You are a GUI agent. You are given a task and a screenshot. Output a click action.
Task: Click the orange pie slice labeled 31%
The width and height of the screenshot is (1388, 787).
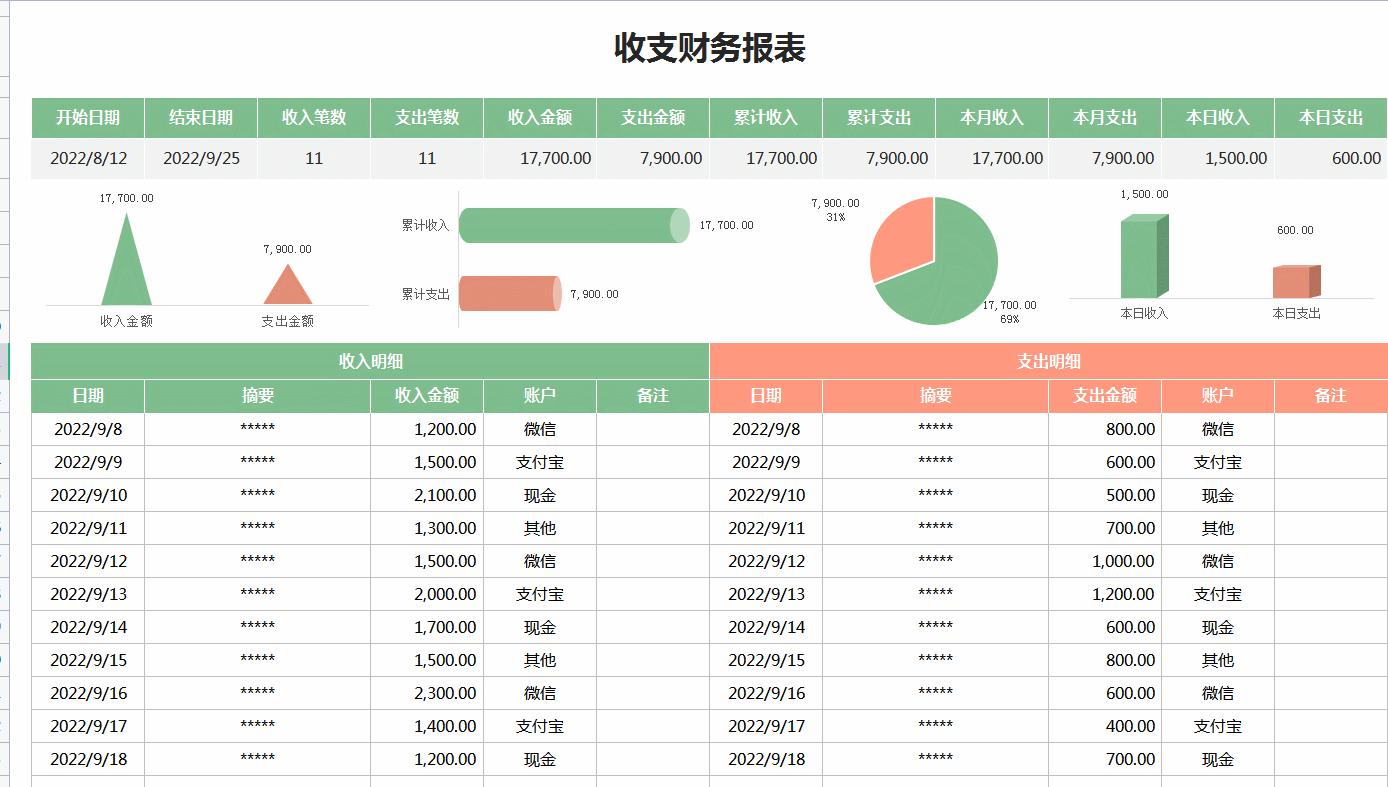click(900, 230)
